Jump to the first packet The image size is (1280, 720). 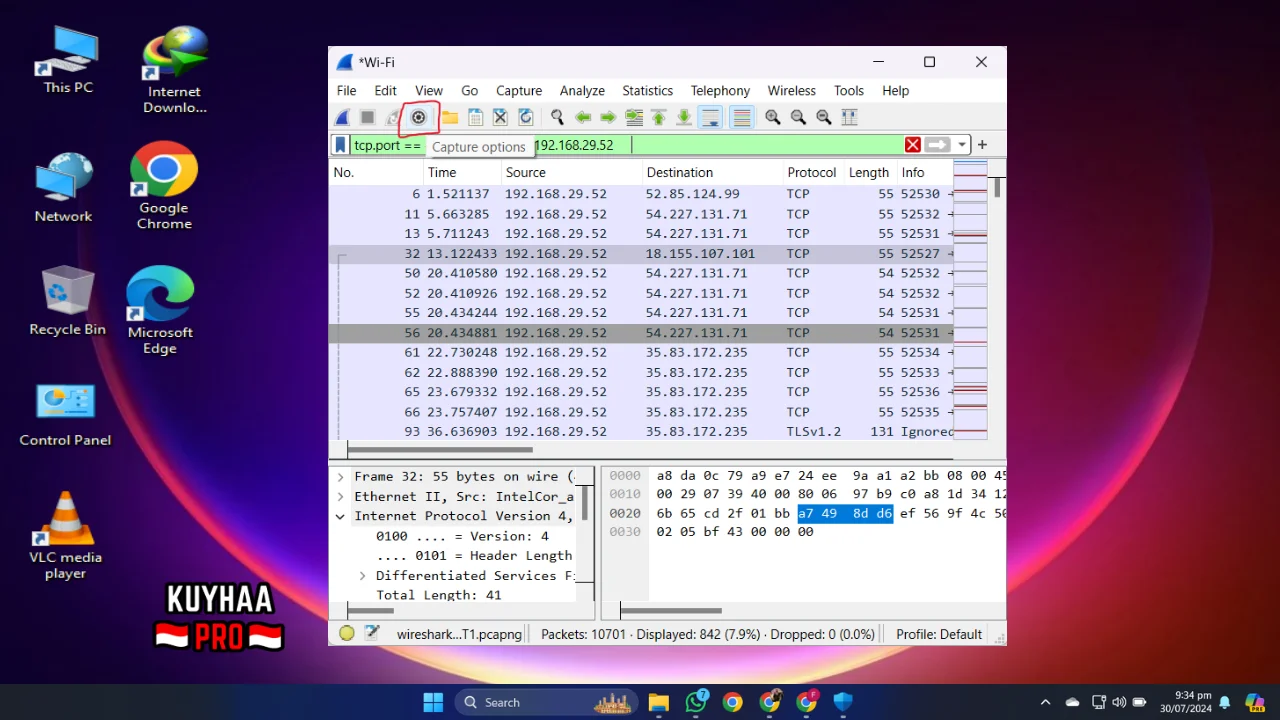click(x=659, y=117)
